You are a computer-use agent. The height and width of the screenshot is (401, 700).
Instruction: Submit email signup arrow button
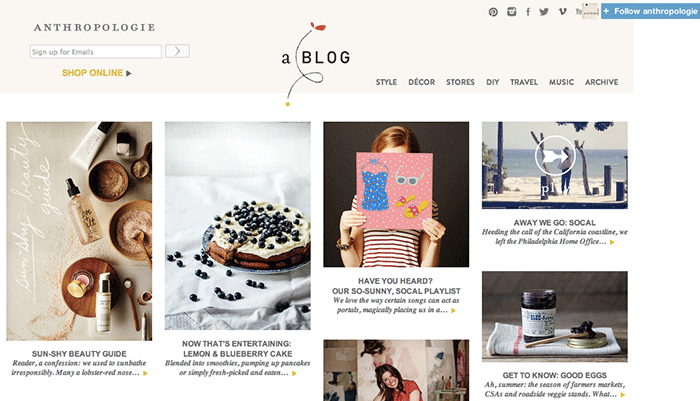point(177,51)
